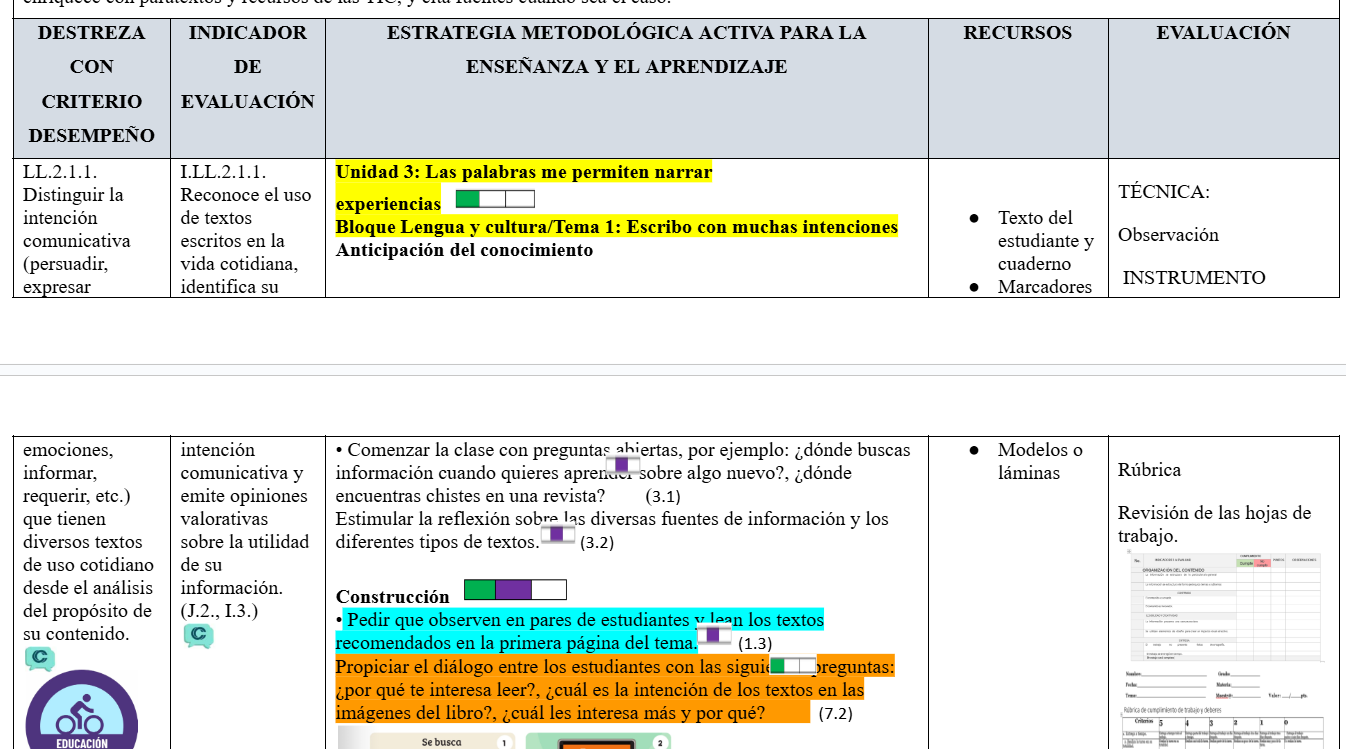Click the word 'Observación' in the Evaluación column
The image size is (1346, 749).
click(x=1168, y=235)
